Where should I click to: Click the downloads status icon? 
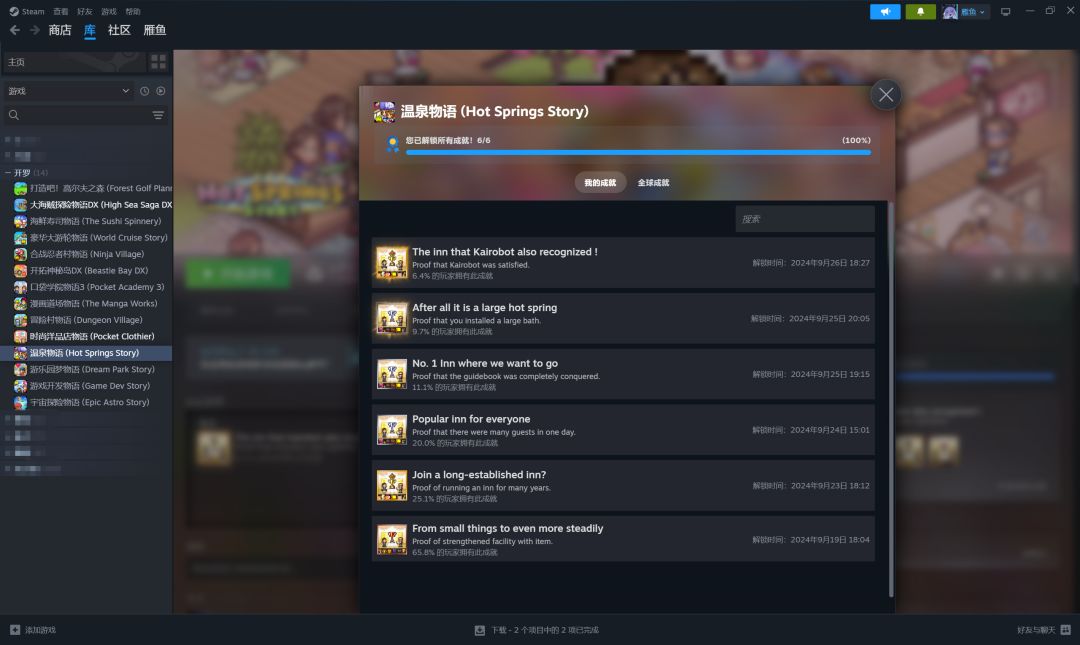tap(480, 630)
